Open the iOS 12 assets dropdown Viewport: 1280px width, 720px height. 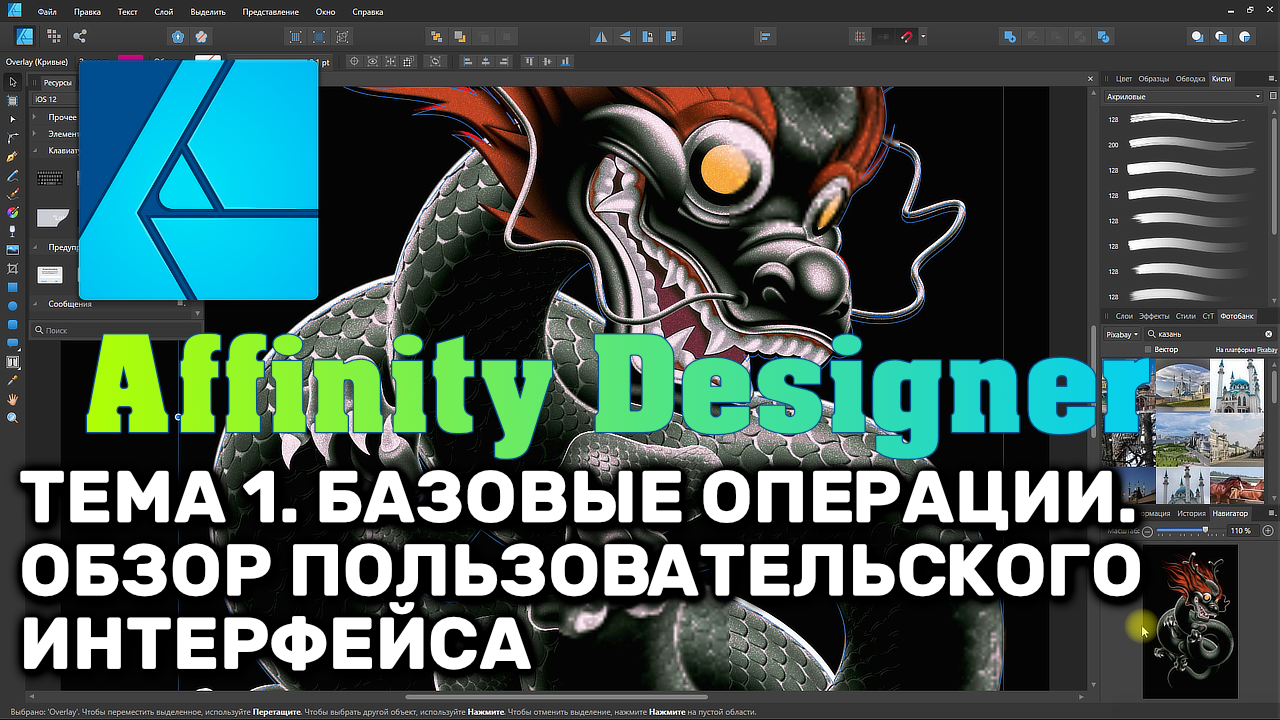coord(54,100)
